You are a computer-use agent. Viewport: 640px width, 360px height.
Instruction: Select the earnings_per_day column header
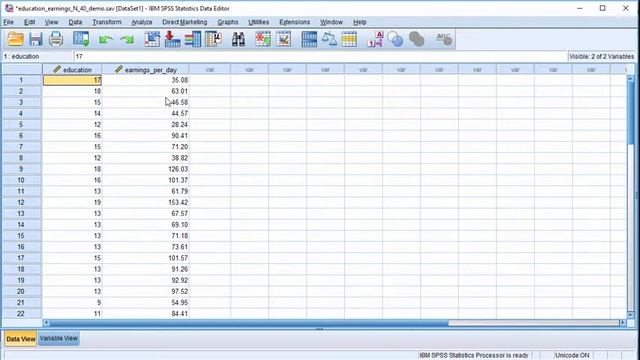[146, 70]
